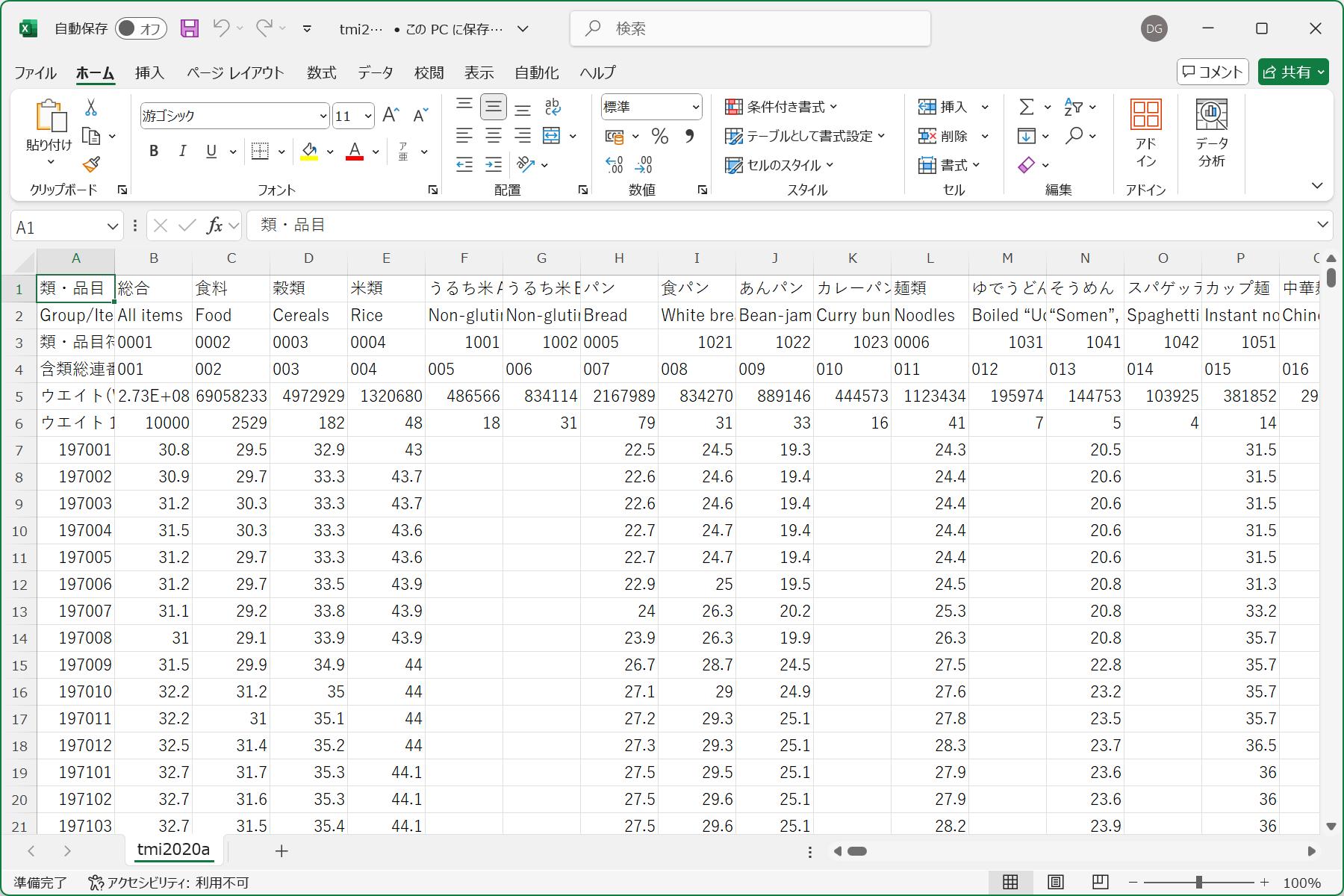1344x896 pixels.
Task: Click the Copy icon in clipboard group
Action: tap(92, 136)
